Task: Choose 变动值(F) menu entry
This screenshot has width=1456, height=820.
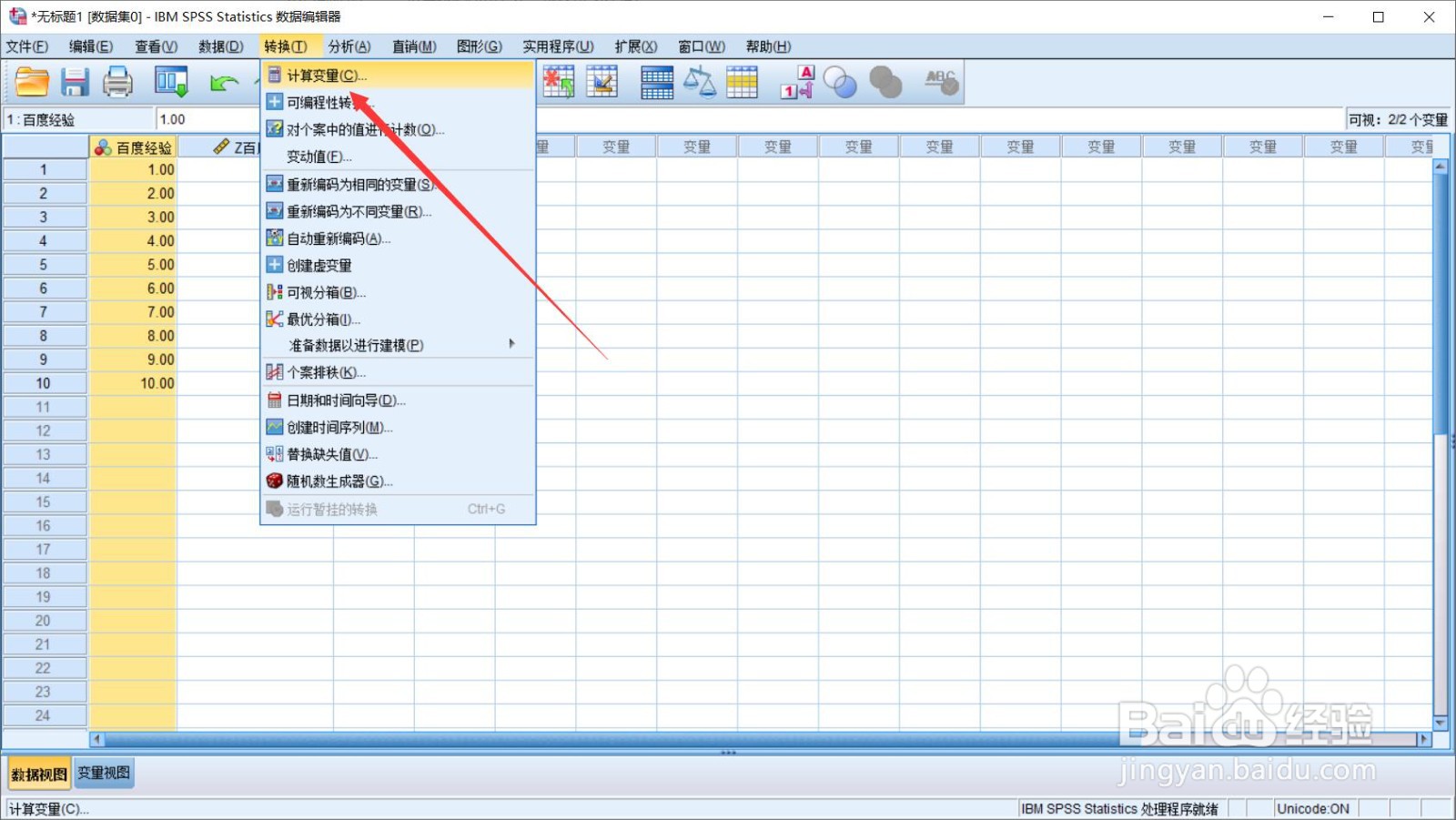Action: click(x=398, y=157)
